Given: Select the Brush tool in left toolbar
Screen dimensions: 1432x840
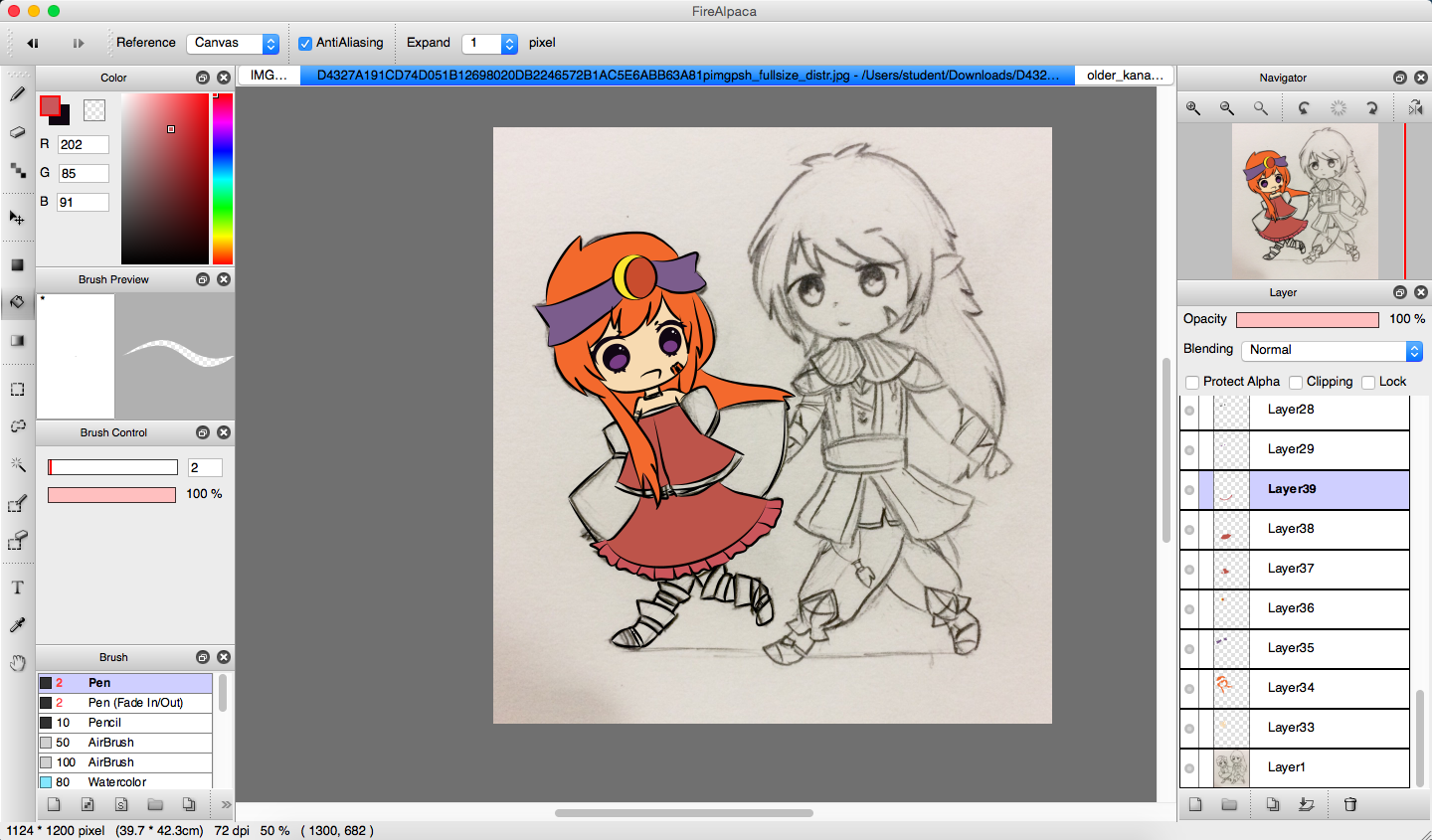Looking at the screenshot, I should click(x=17, y=94).
